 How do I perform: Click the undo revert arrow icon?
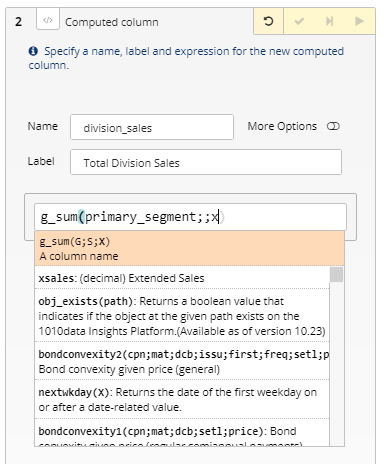click(268, 21)
